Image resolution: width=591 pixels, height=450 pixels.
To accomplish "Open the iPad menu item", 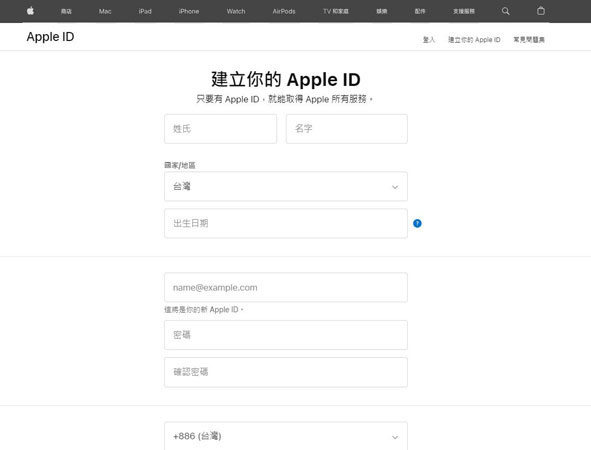I will click(145, 11).
